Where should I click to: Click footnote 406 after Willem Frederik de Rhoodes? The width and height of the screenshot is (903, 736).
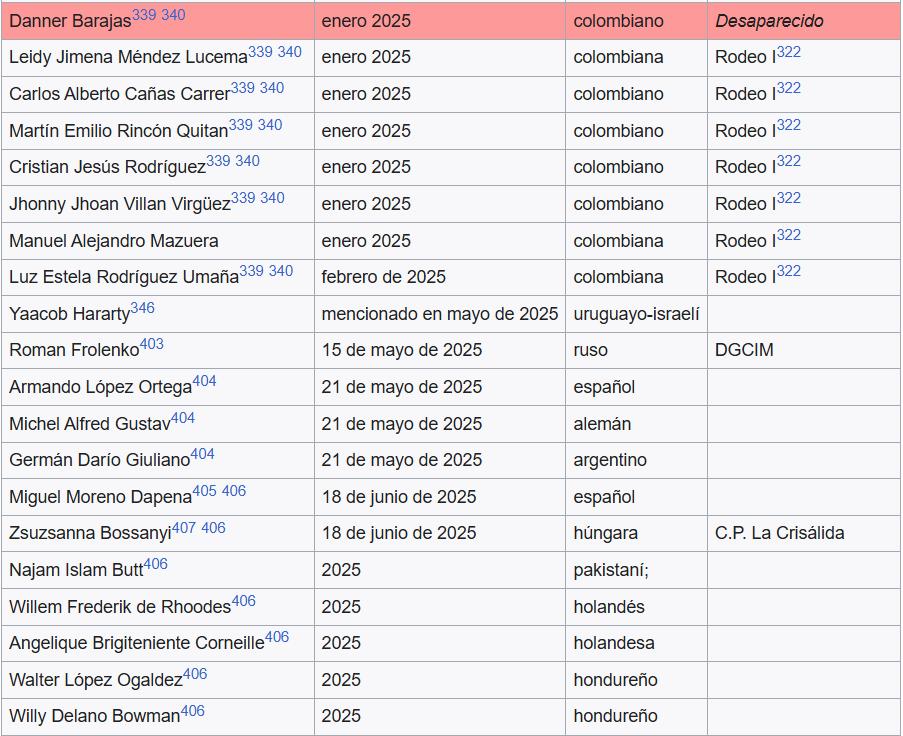click(243, 601)
